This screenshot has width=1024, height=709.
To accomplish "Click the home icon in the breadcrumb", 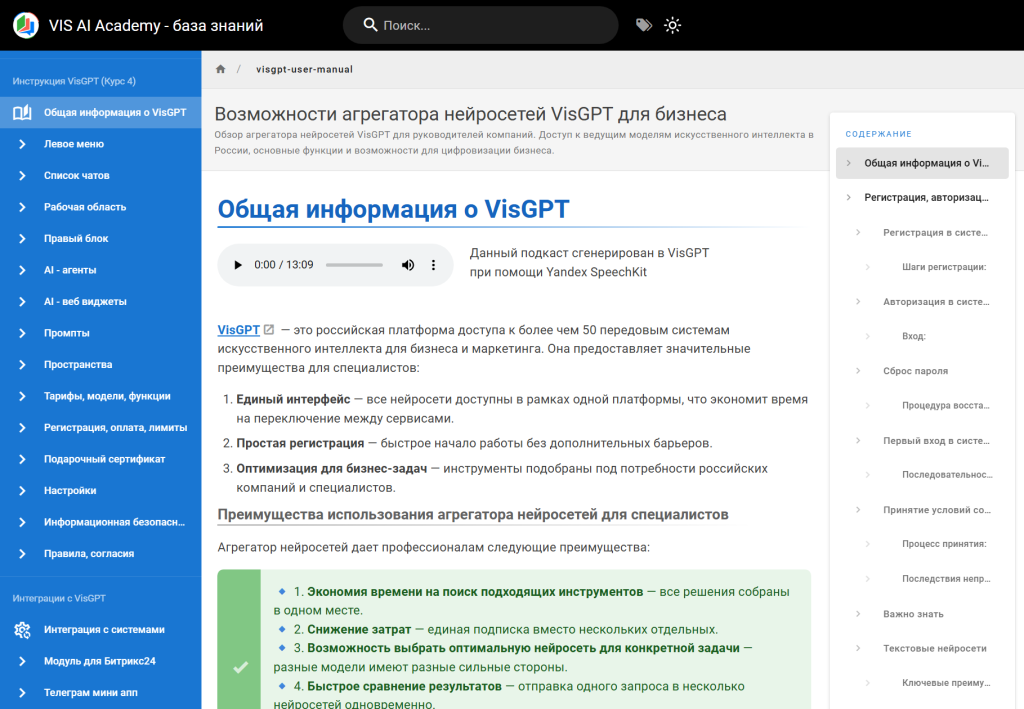I will 219,68.
